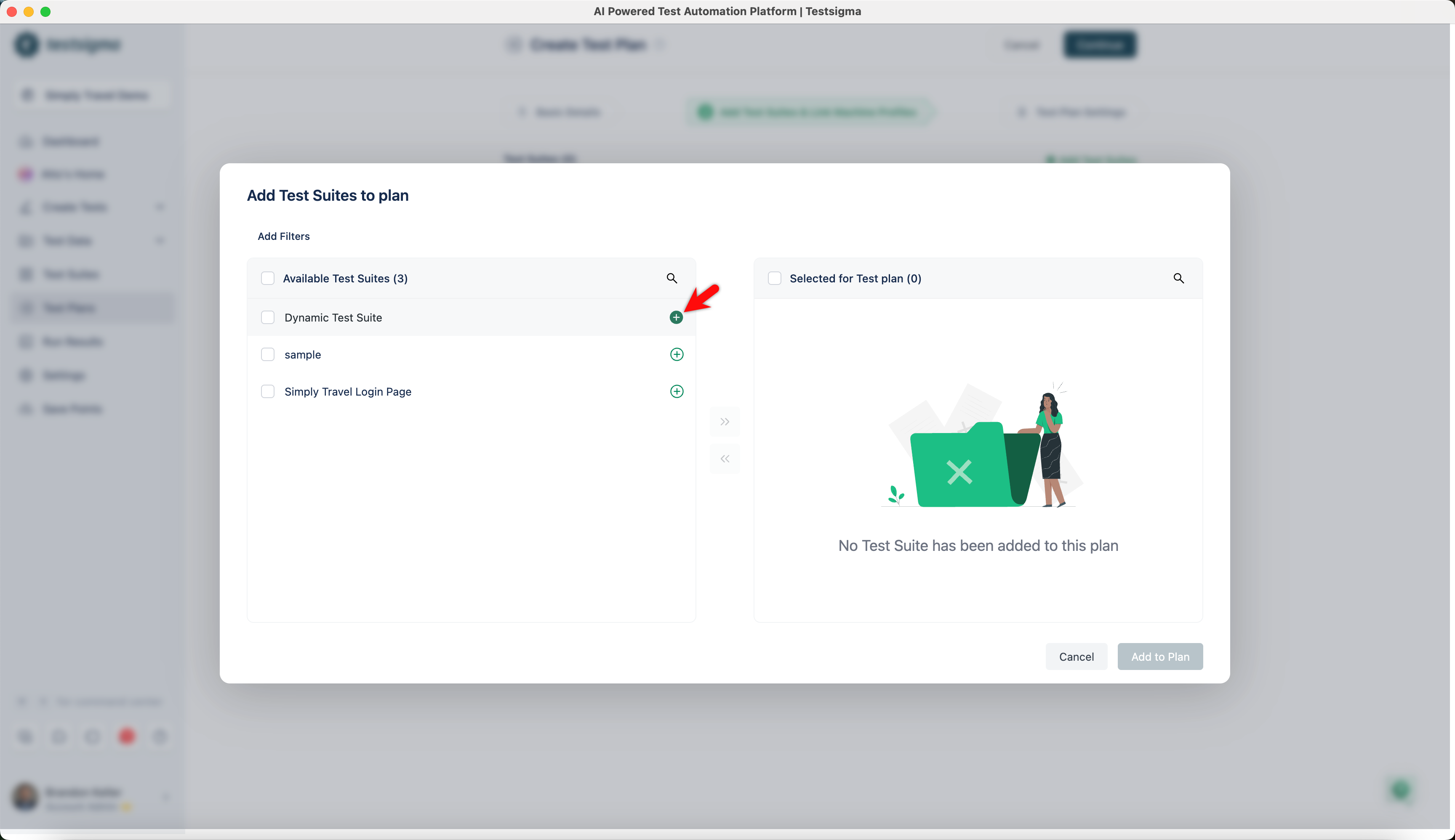
Task: Open Add Filters options
Action: (283, 236)
